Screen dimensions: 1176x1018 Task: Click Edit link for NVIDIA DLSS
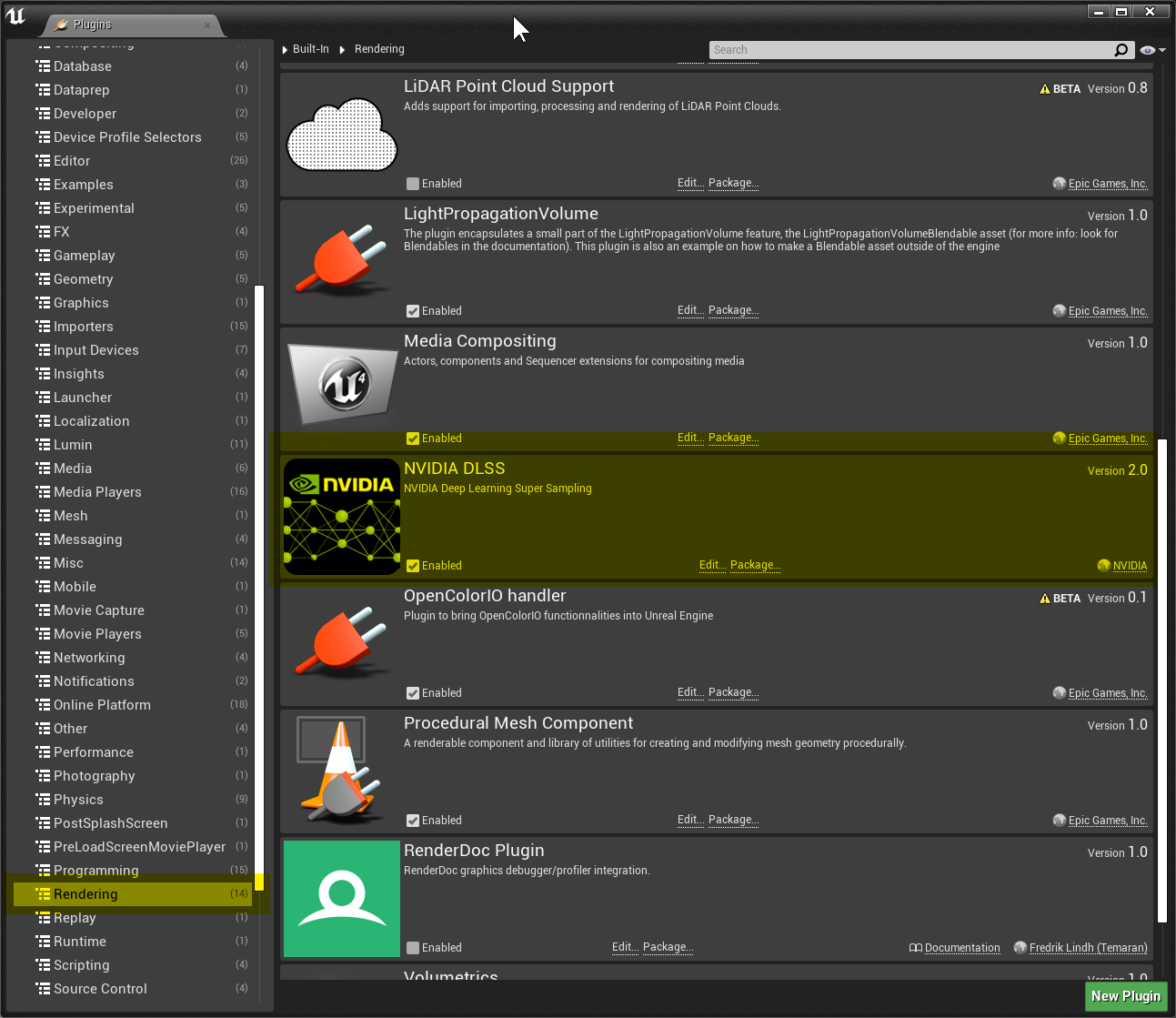pyautogui.click(x=712, y=565)
